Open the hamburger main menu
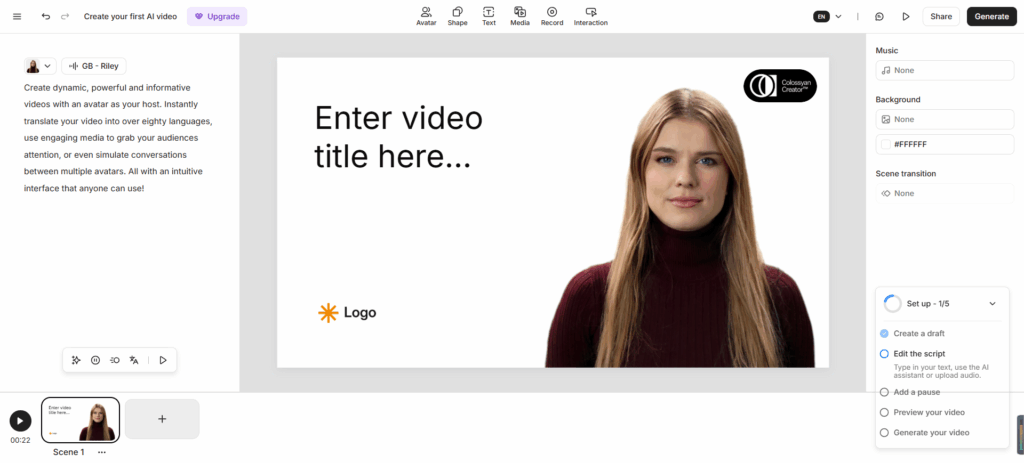Image resolution: width=1024 pixels, height=463 pixels. click(x=17, y=16)
